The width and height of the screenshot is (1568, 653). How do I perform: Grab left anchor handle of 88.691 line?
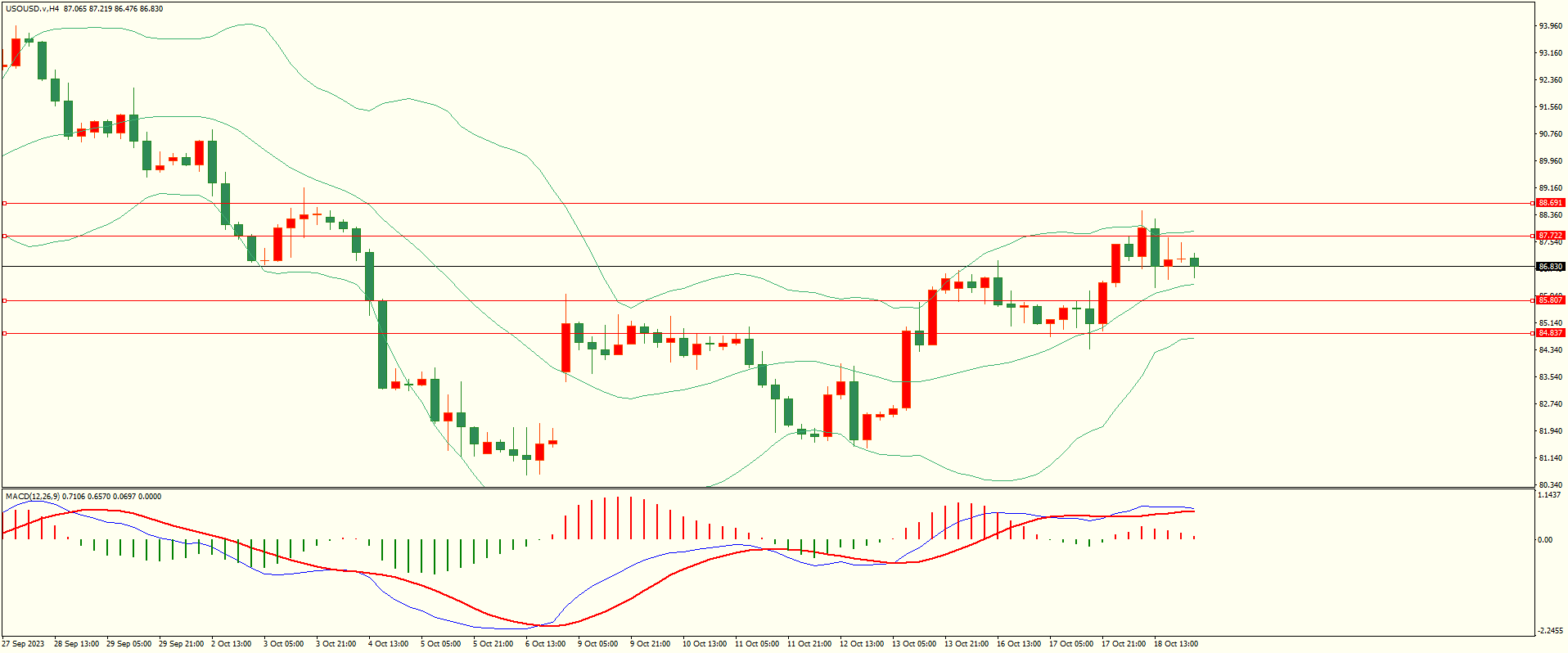[x=4, y=203]
